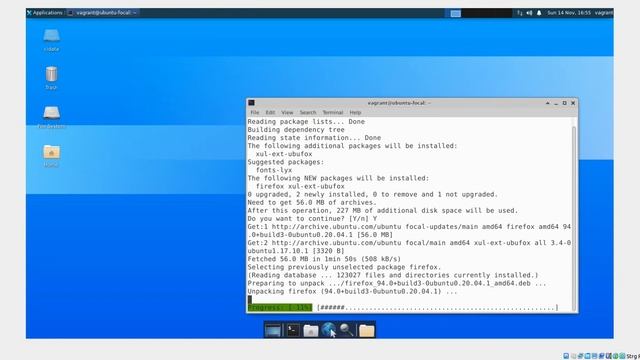Click the Show Desktop dock icon

[x=273, y=330]
